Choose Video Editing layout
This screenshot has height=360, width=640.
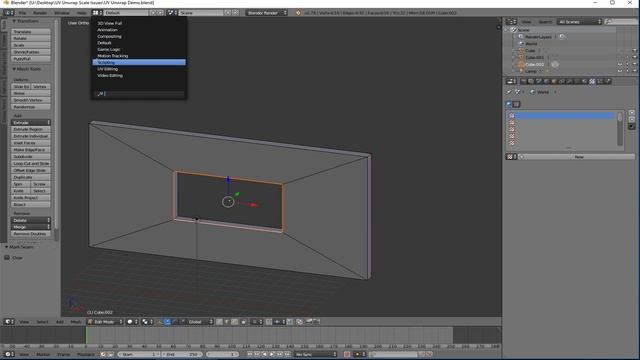139,76
